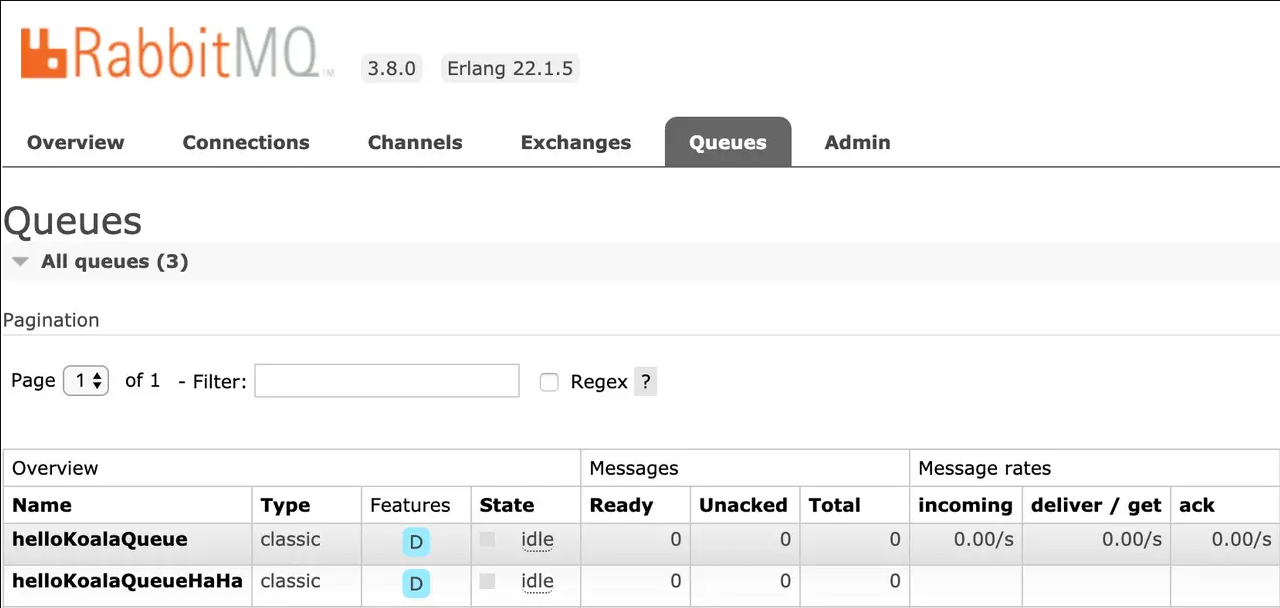Click the D badge for helloKoalaQueue

[x=416, y=542]
